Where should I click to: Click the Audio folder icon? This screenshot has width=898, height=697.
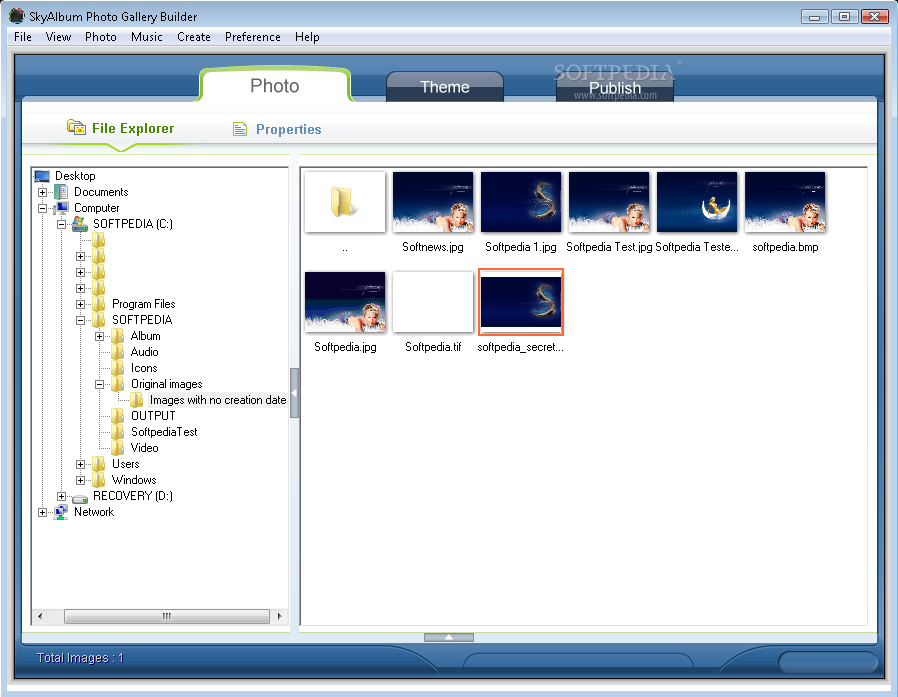117,352
